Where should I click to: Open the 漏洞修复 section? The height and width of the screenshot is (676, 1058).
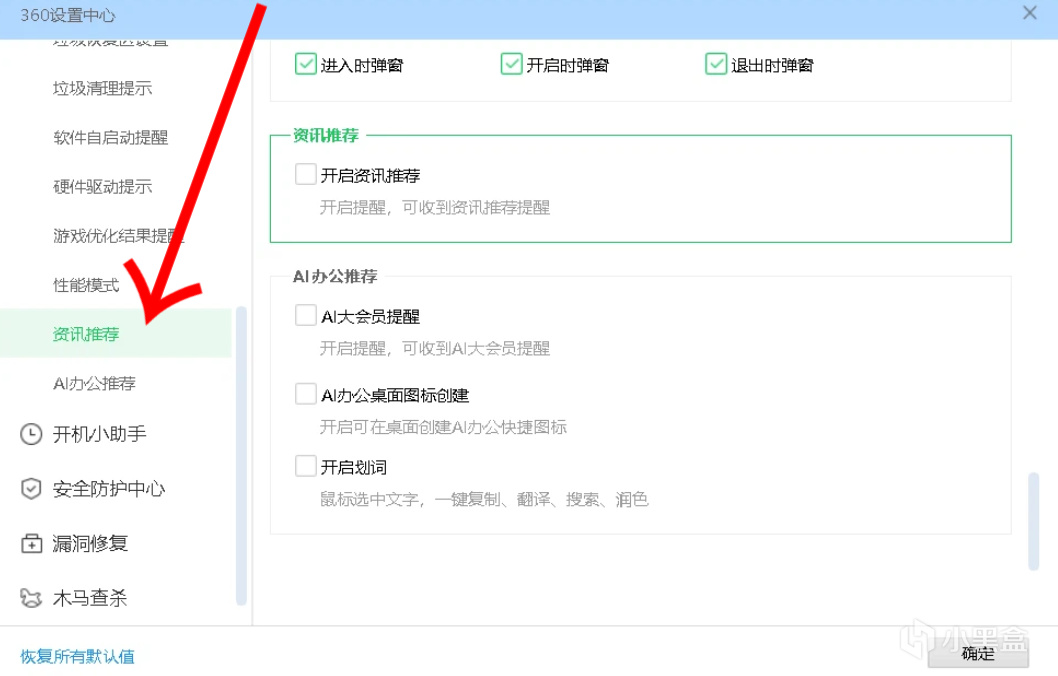coord(90,543)
